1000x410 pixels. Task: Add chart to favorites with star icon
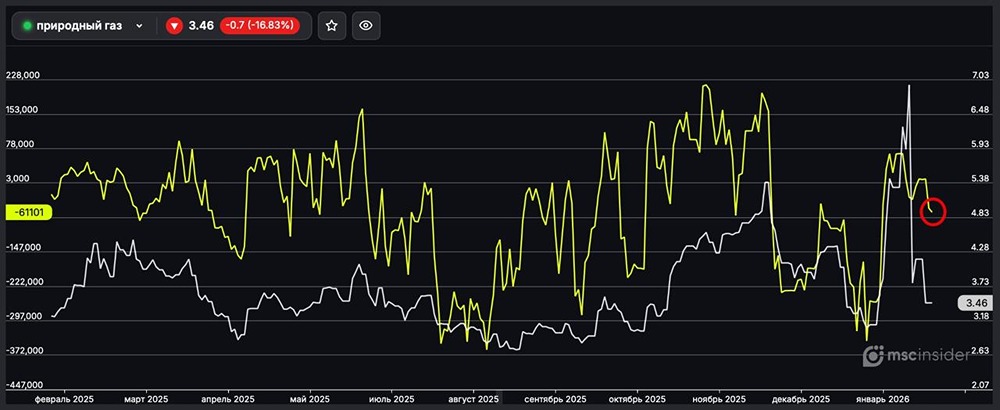(x=332, y=26)
